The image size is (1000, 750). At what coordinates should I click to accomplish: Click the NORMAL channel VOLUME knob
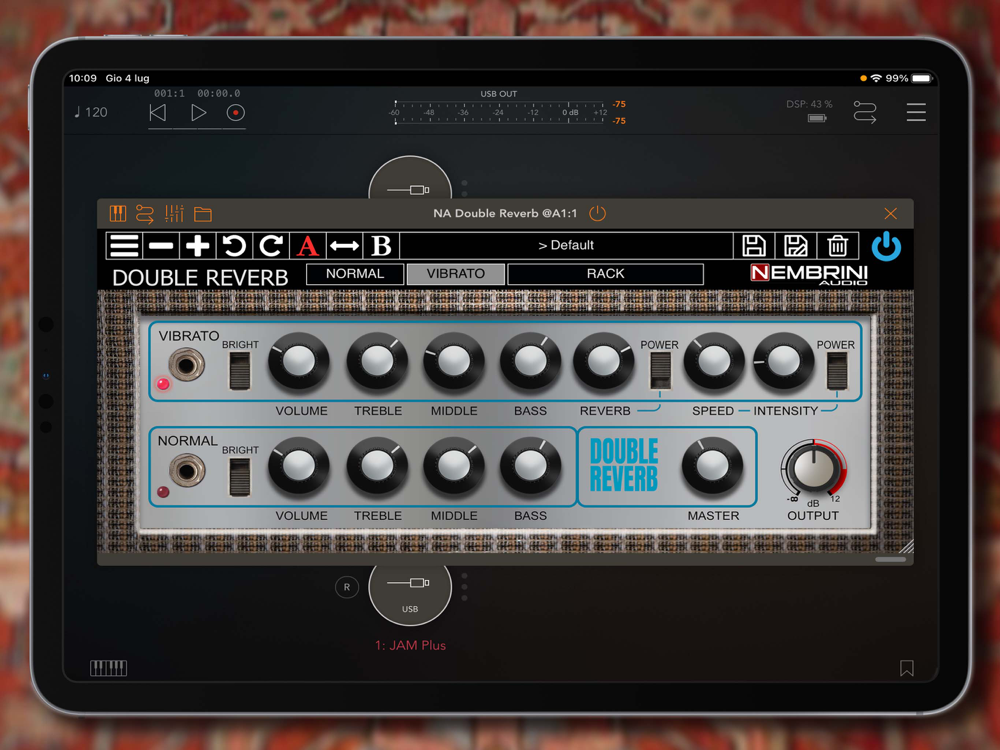coord(298,467)
